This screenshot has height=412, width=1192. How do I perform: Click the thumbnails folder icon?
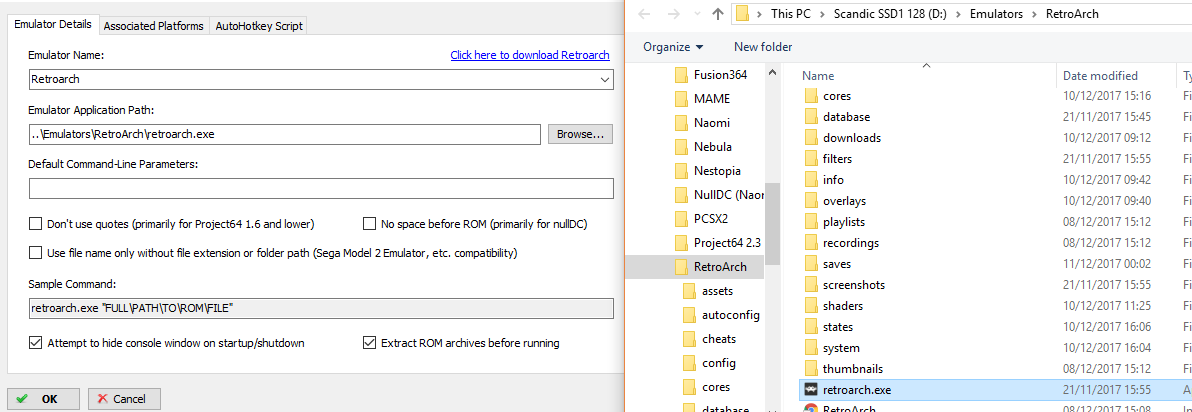pyautogui.click(x=810, y=369)
